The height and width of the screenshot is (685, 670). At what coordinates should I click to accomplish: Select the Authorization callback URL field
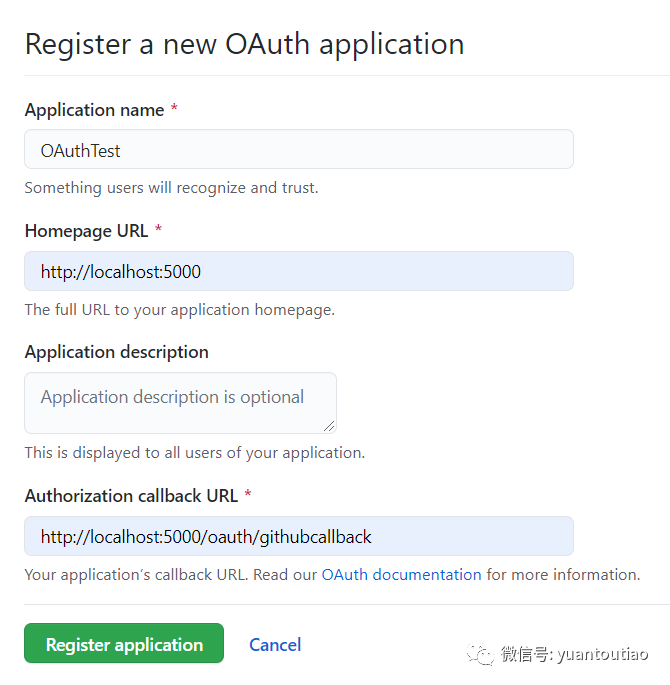click(299, 536)
